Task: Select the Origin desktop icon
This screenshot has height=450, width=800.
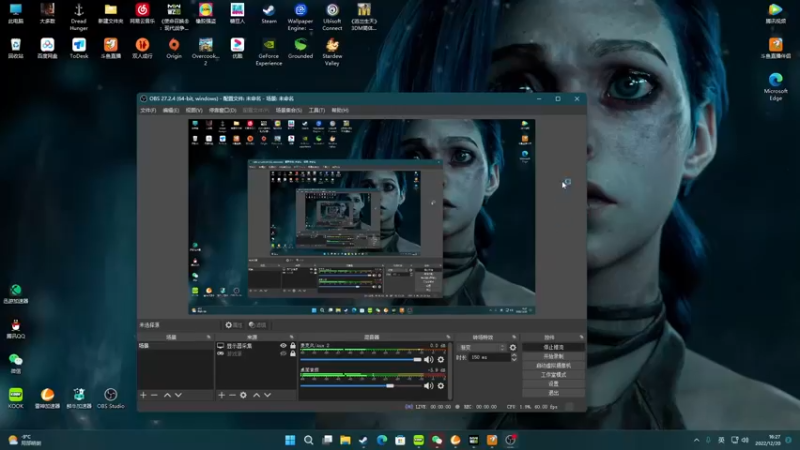Action: (174, 48)
